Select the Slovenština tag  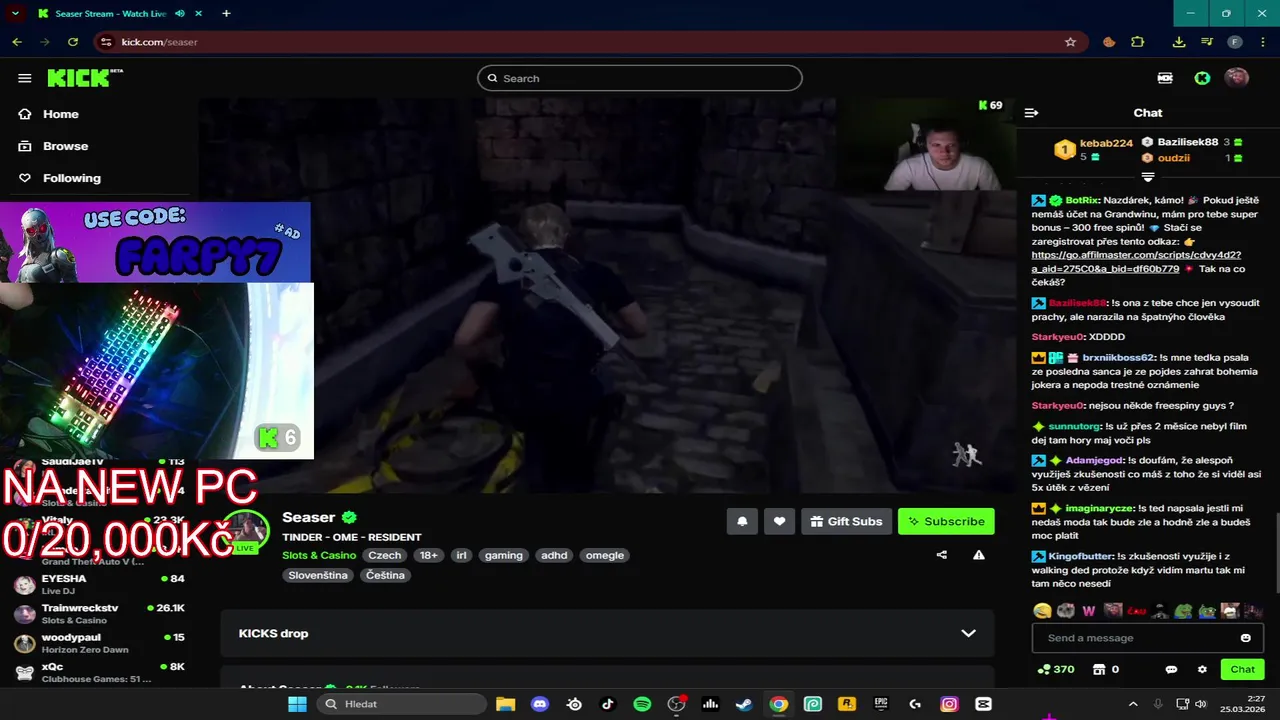(318, 575)
